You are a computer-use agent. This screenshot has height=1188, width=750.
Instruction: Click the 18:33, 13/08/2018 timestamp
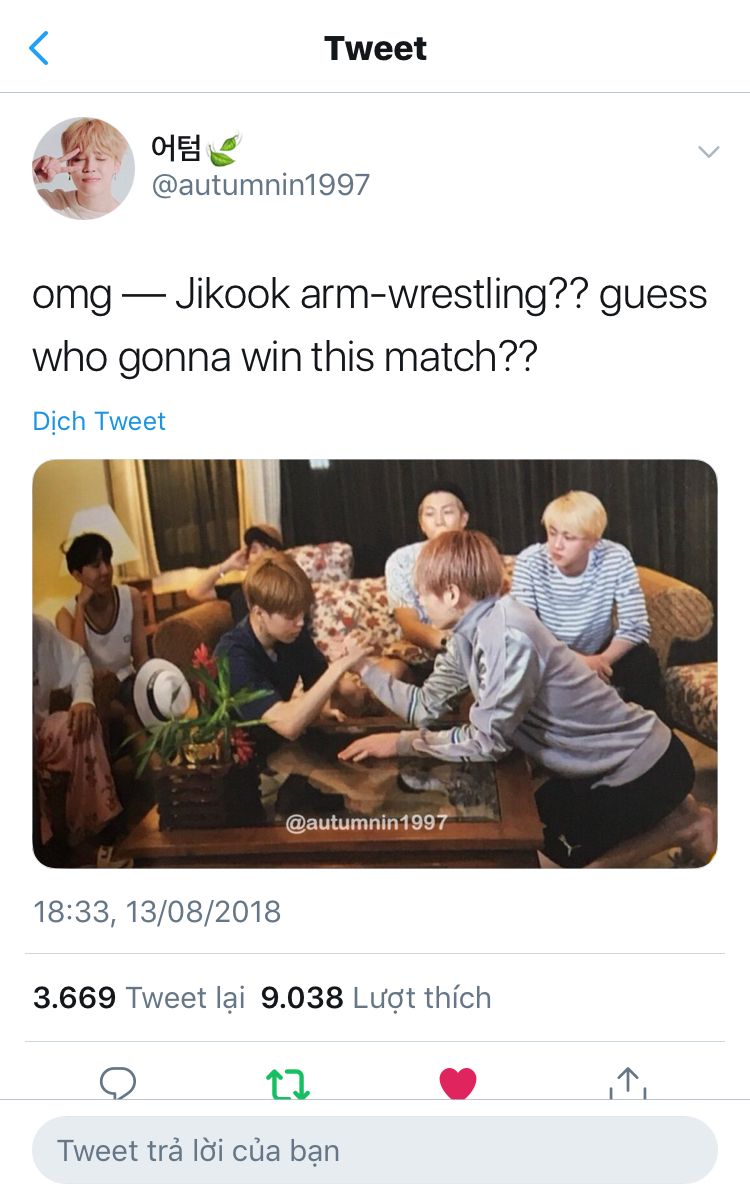157,911
